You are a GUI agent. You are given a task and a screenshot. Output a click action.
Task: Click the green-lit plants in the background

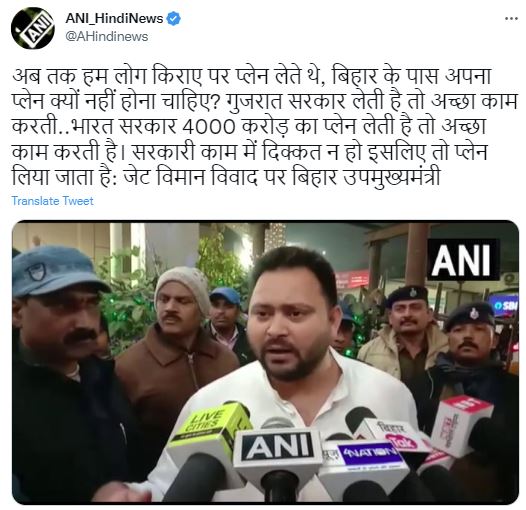pyautogui.click(x=129, y=302)
